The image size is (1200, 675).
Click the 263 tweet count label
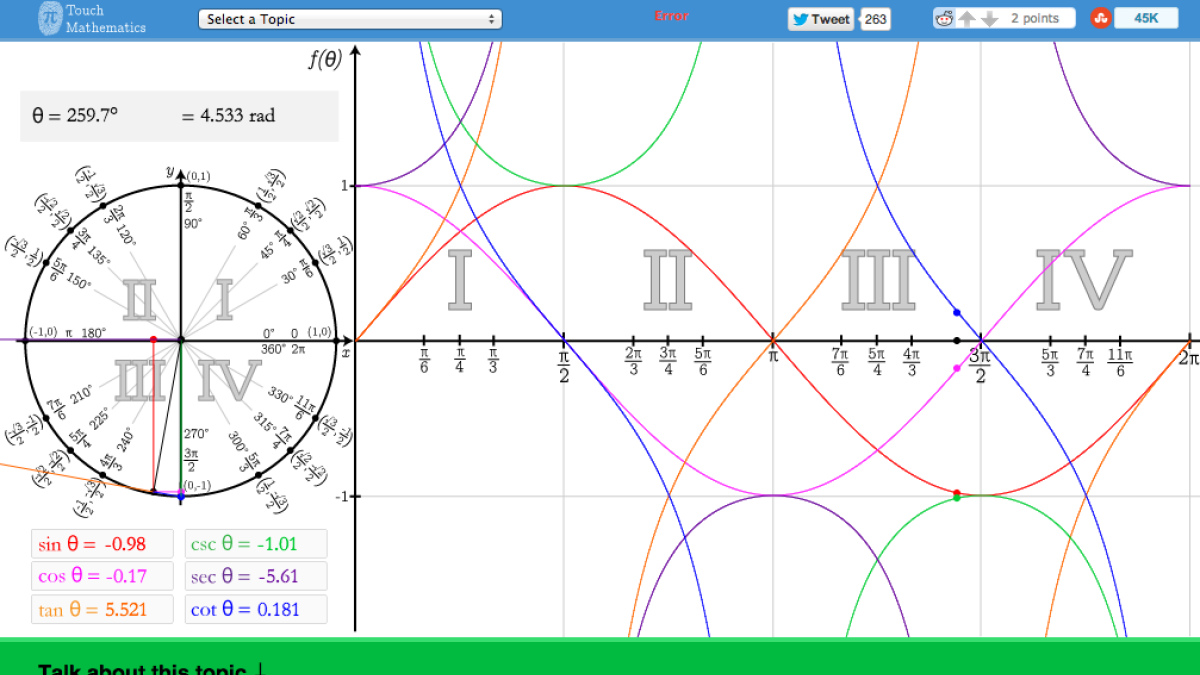click(x=875, y=18)
